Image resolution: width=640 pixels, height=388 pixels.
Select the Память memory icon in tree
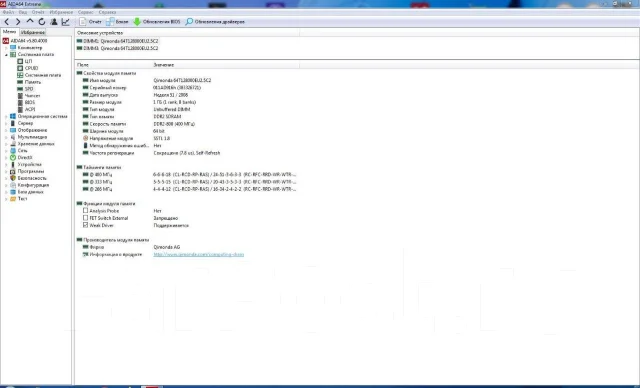click(x=20, y=82)
